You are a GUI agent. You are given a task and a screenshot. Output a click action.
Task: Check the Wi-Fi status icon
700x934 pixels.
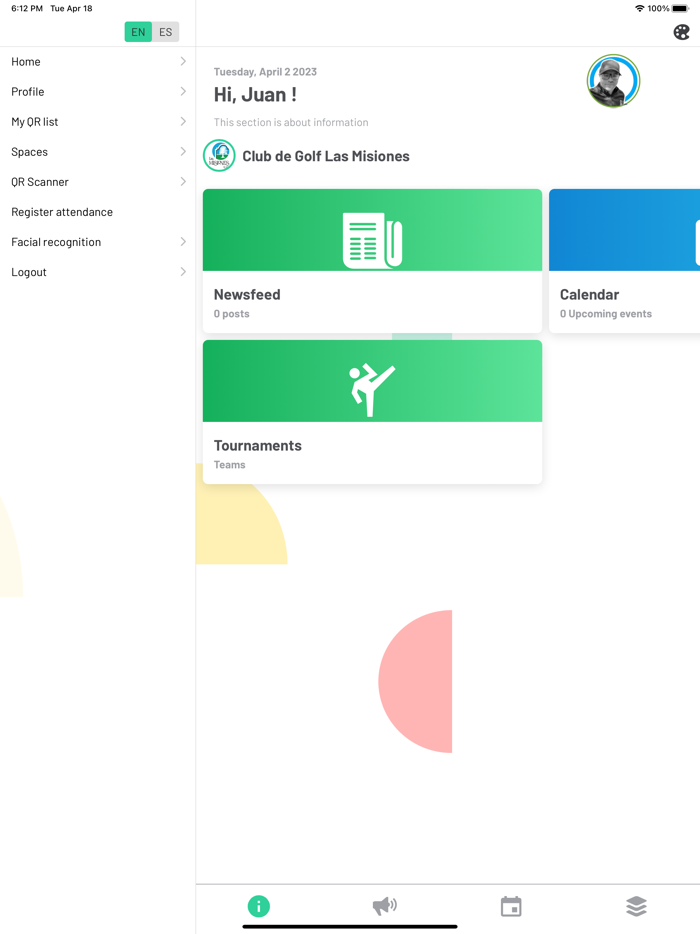[640, 8]
